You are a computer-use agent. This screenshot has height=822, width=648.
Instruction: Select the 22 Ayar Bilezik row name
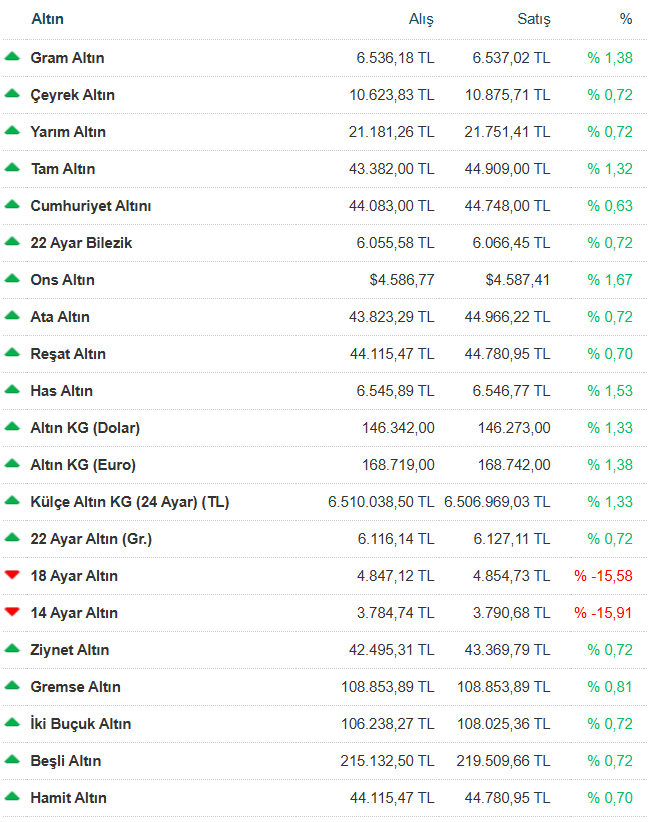[81, 243]
